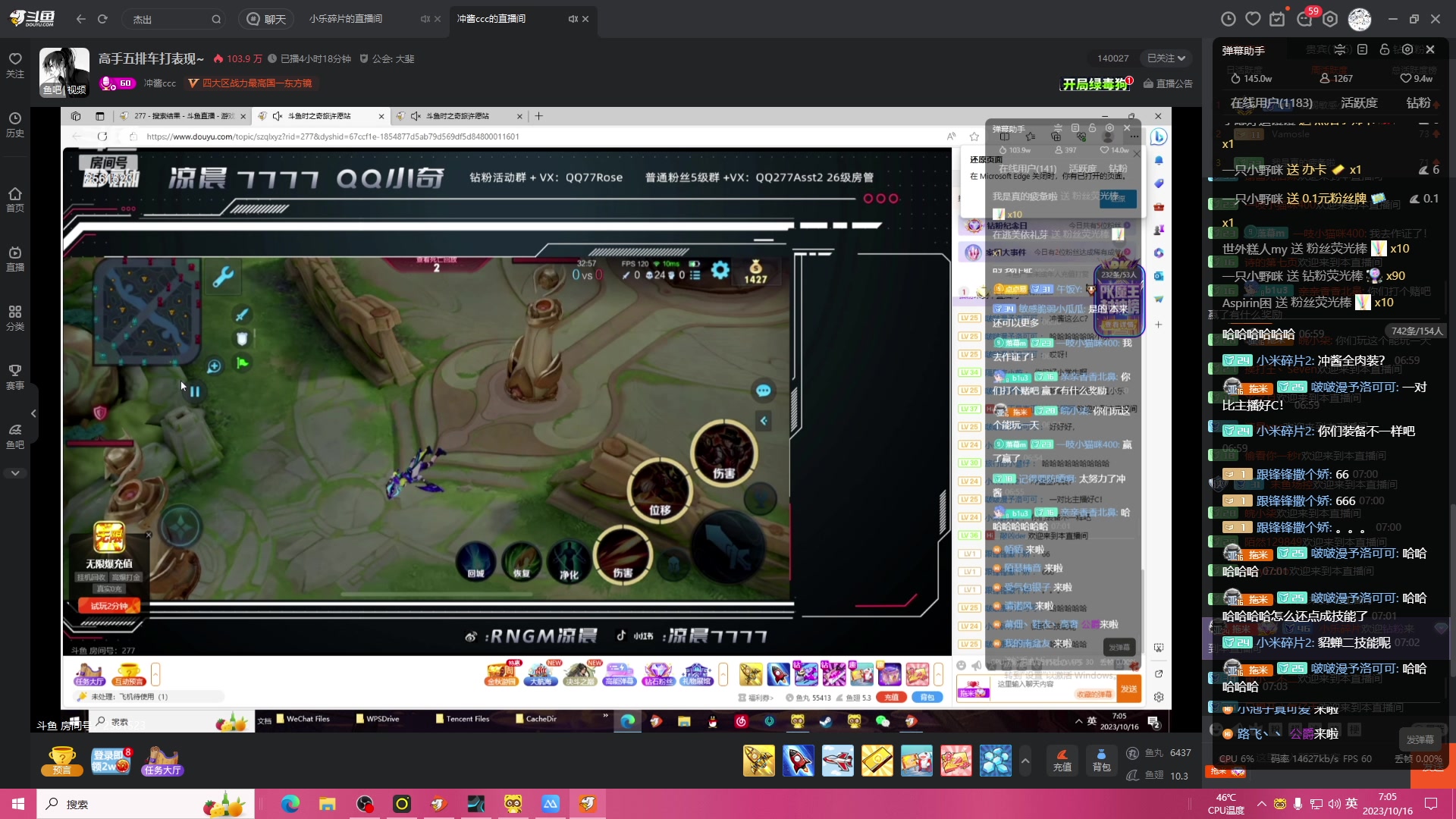1456x819 pixels.
Task: Open the user avatar in title bar
Action: click(1360, 20)
